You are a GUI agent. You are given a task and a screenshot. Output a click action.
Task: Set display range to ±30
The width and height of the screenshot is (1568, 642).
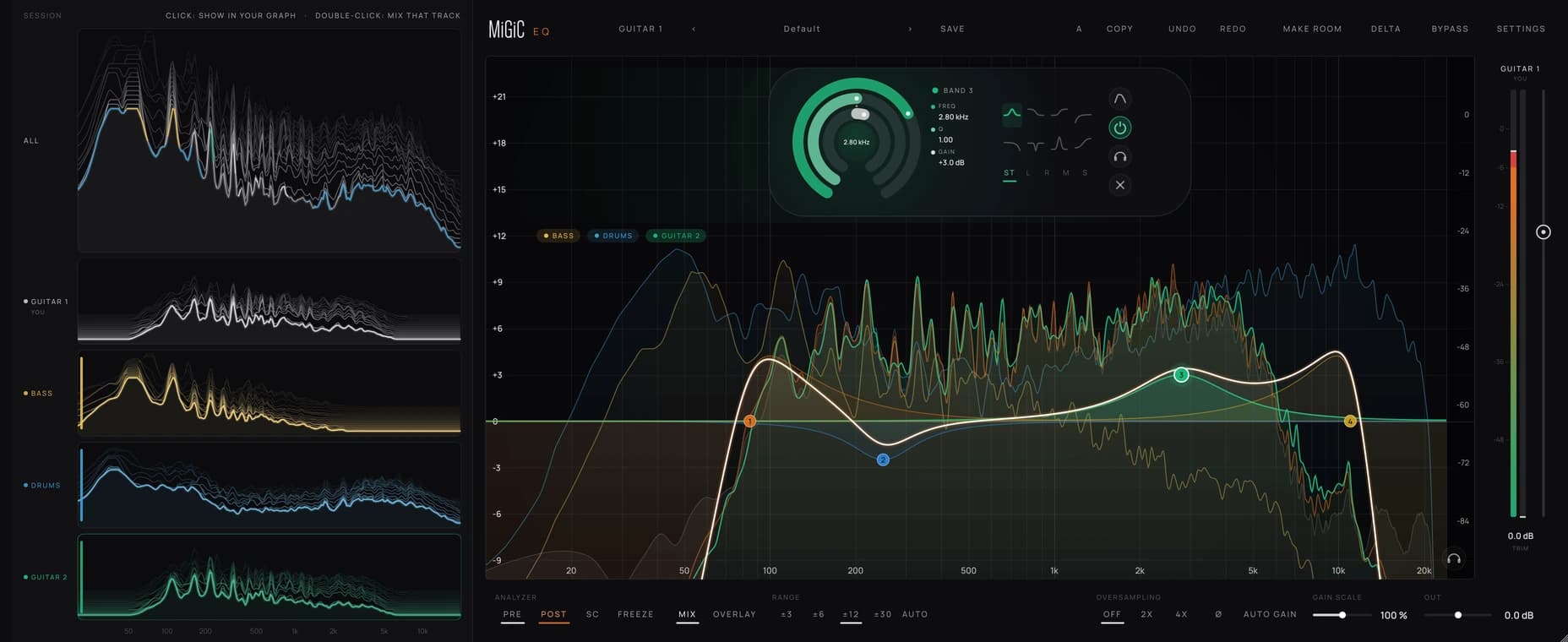(882, 614)
